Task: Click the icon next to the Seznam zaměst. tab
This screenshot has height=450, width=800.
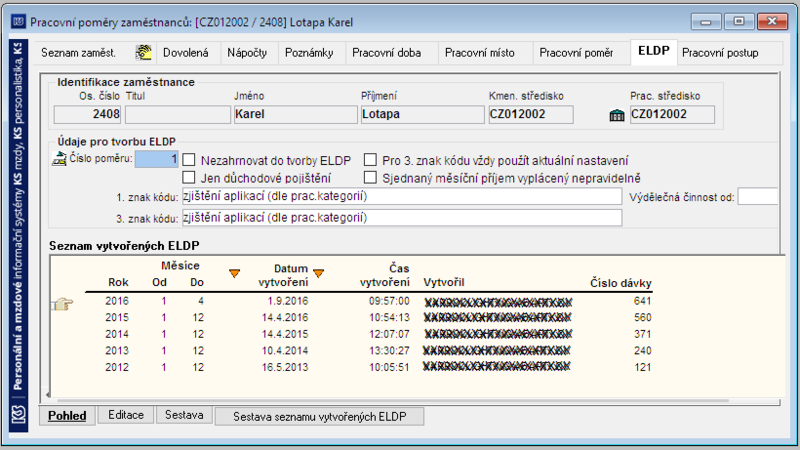Action: click(143, 53)
